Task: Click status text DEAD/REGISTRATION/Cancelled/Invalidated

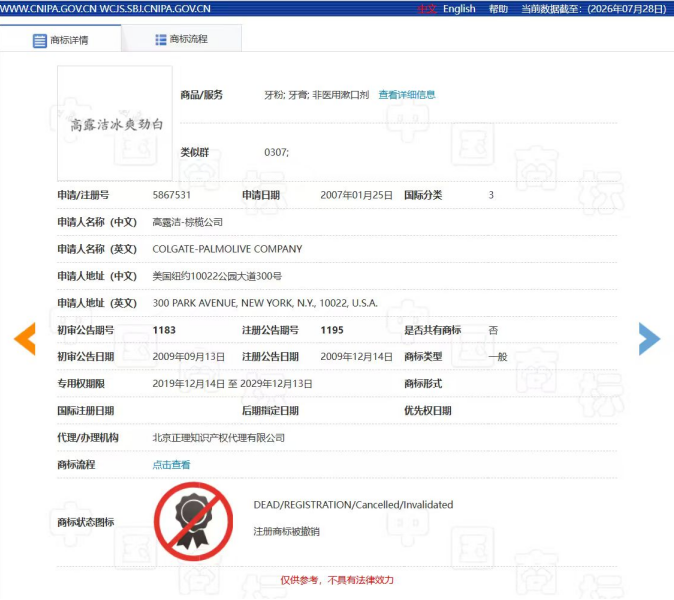Action: click(353, 505)
